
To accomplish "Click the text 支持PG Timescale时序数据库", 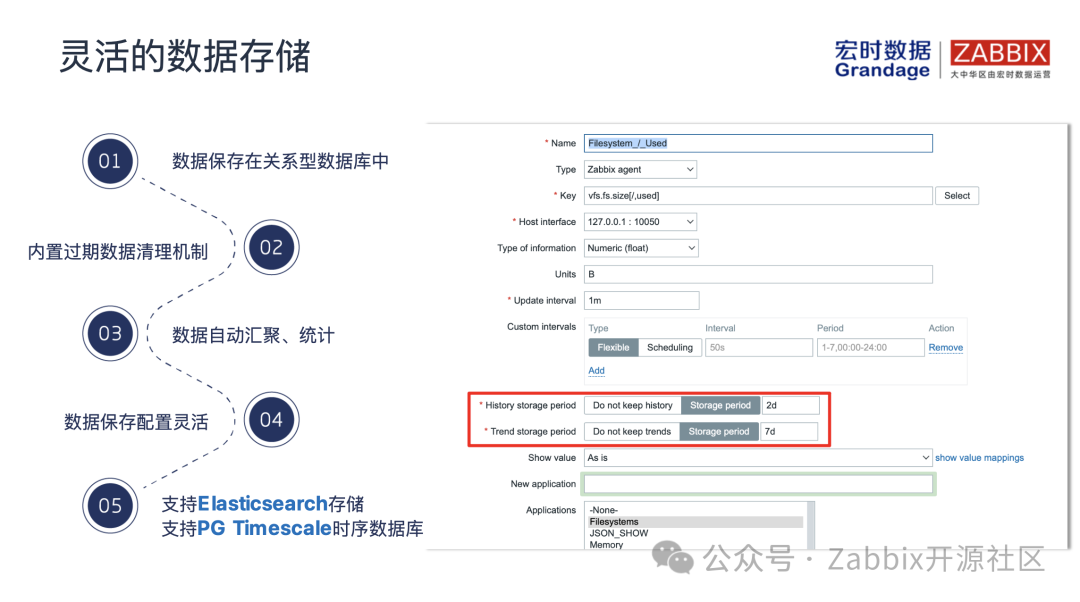I will [x=292, y=528].
